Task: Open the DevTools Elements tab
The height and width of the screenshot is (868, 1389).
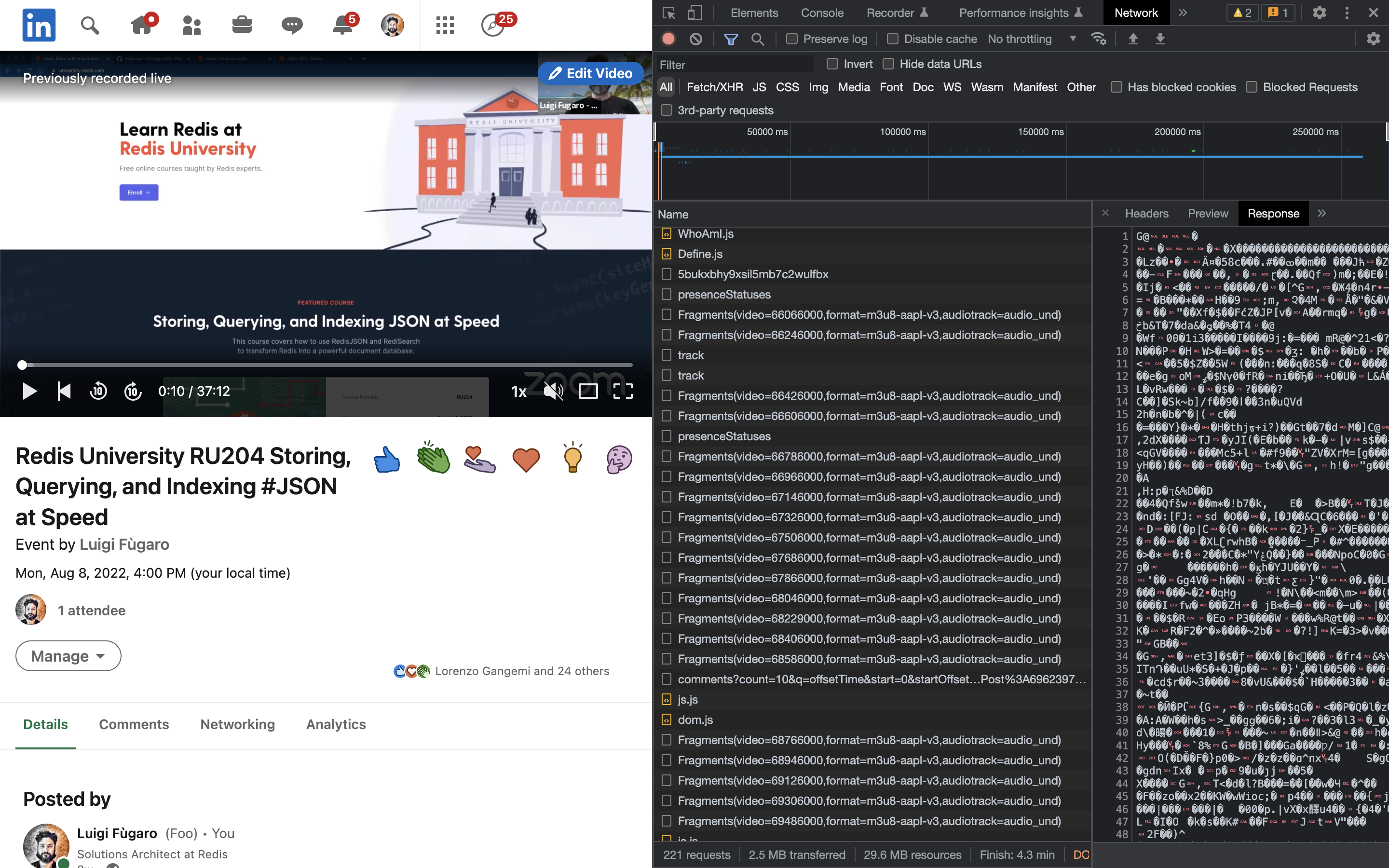Action: click(x=754, y=13)
